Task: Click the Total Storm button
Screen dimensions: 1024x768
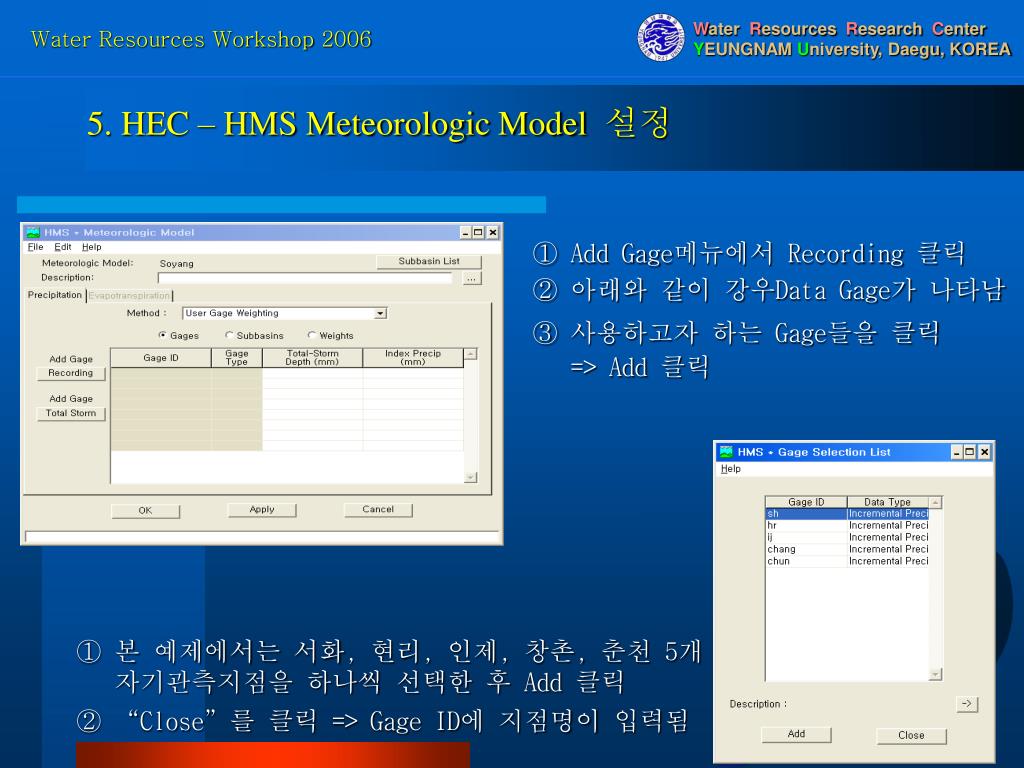Action: [x=71, y=413]
